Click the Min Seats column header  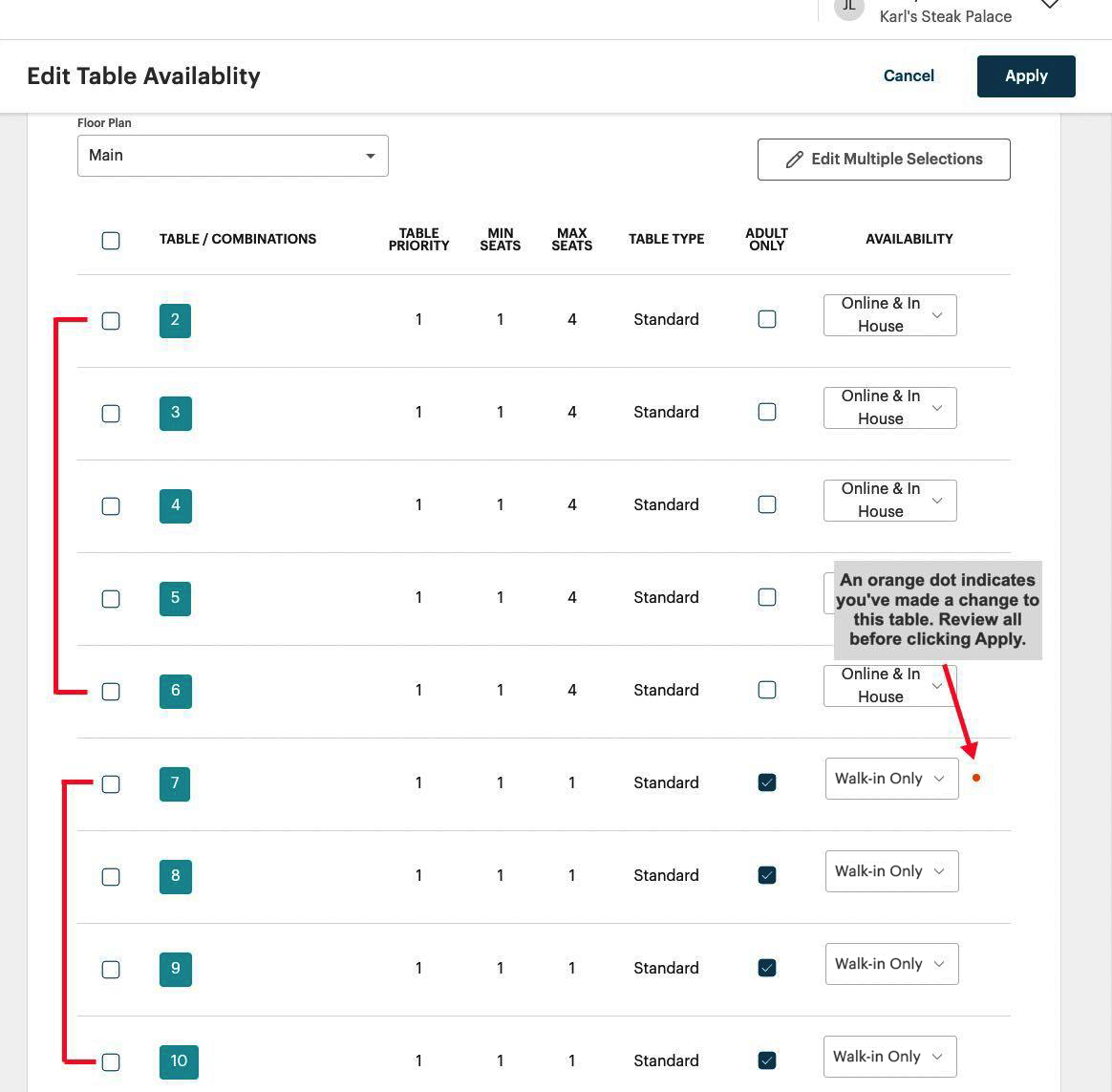tap(500, 240)
